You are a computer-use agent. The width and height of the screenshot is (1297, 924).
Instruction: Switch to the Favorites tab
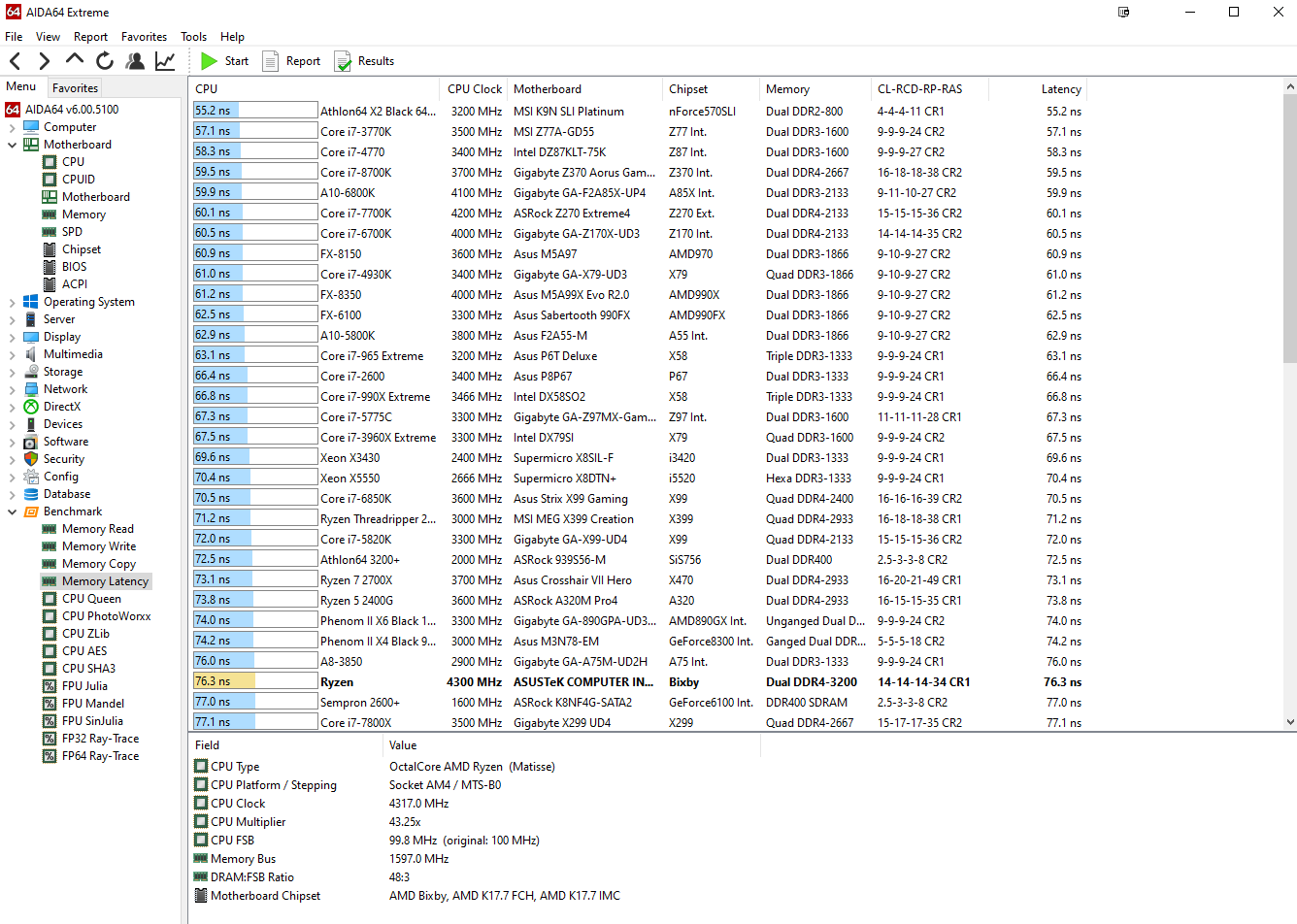click(75, 87)
